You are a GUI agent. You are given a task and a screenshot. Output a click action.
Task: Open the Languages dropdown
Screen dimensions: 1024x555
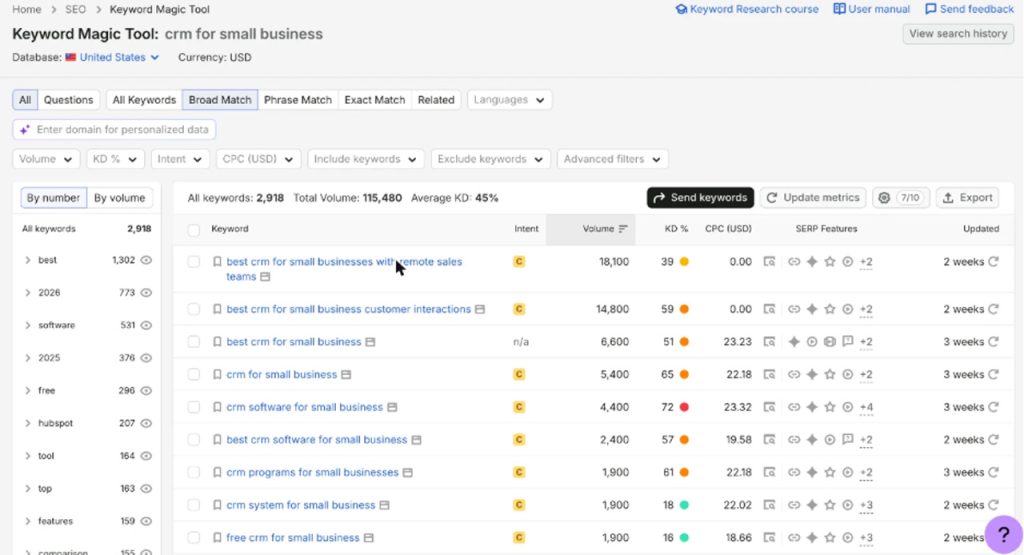click(509, 100)
